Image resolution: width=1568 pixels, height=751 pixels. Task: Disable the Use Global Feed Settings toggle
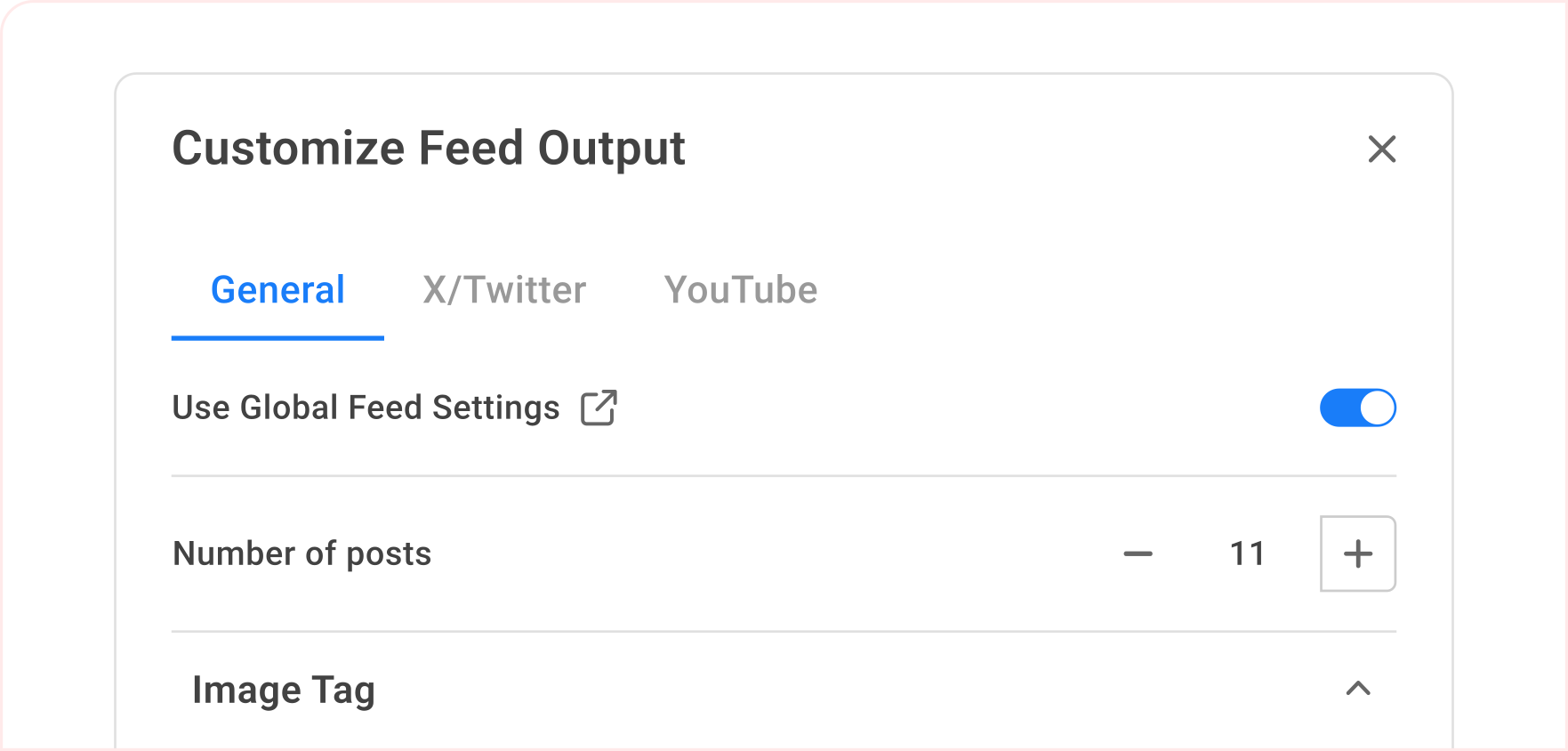click(1357, 408)
